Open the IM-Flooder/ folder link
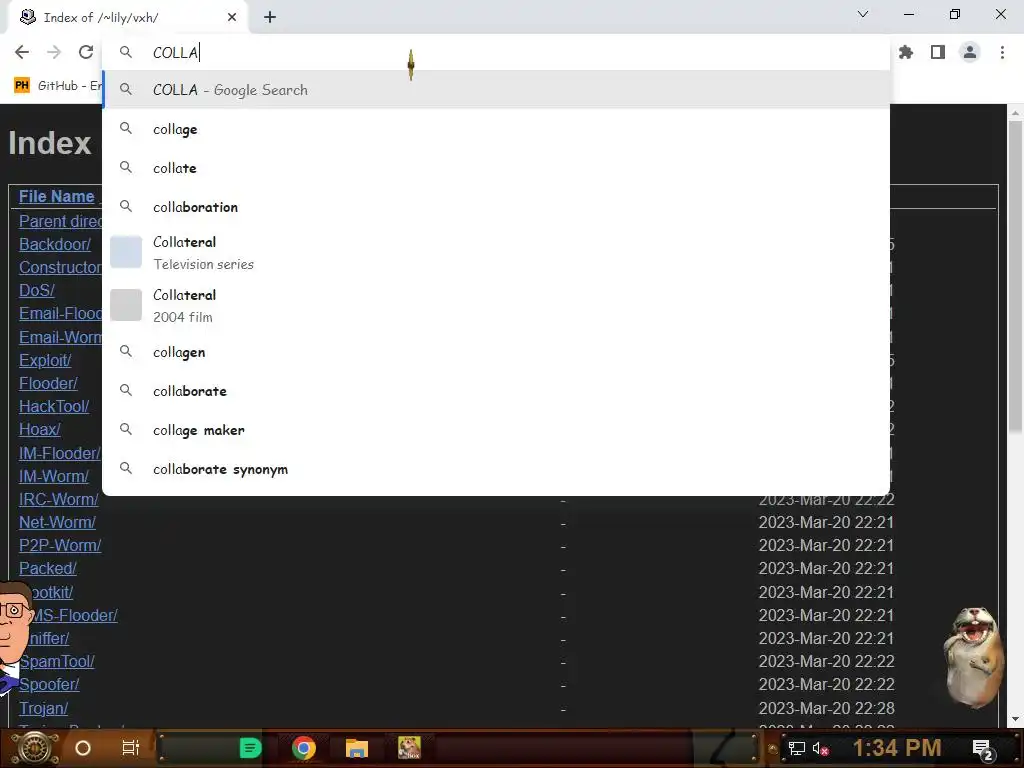 (59, 453)
